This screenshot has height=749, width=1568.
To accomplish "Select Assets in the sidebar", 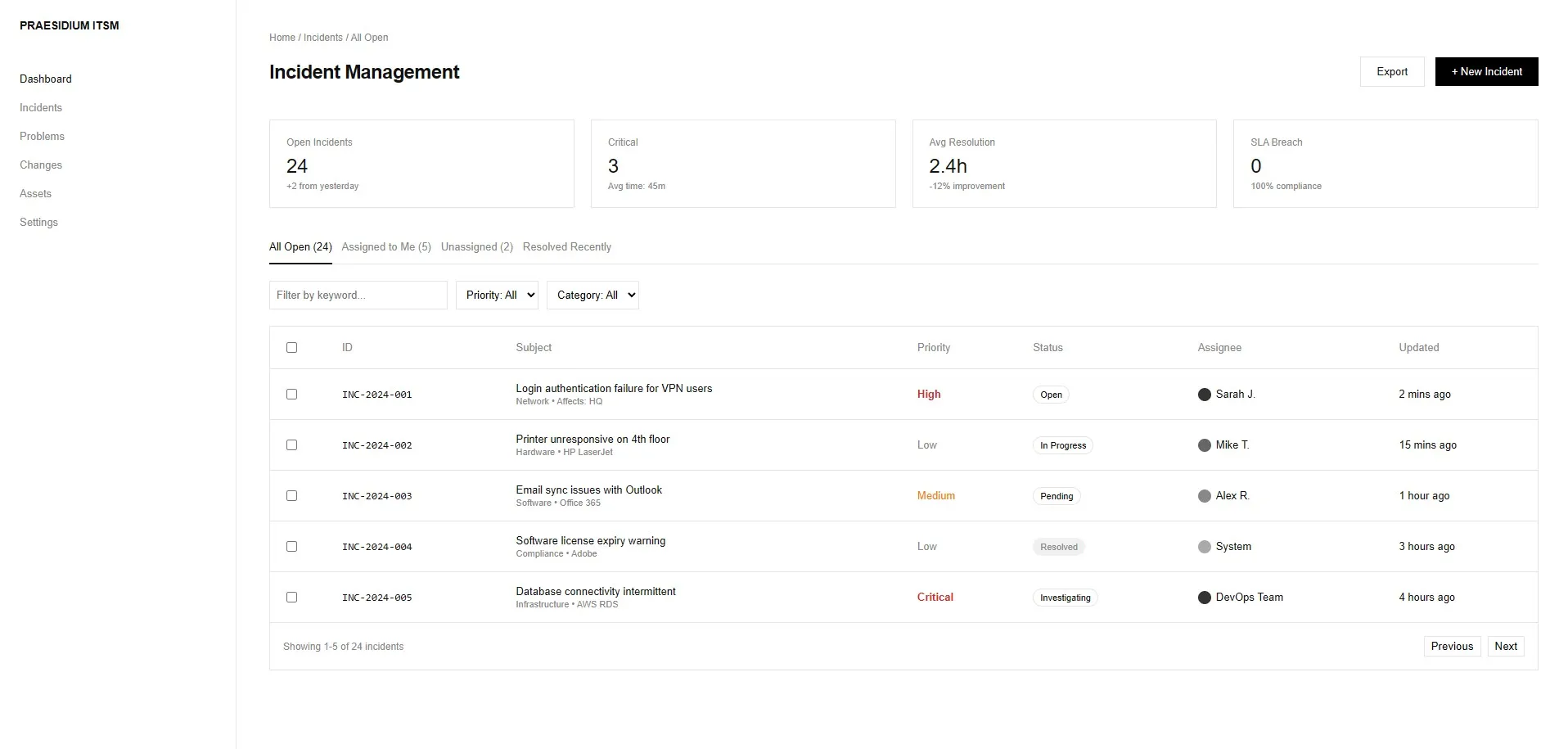I will 35,193.
